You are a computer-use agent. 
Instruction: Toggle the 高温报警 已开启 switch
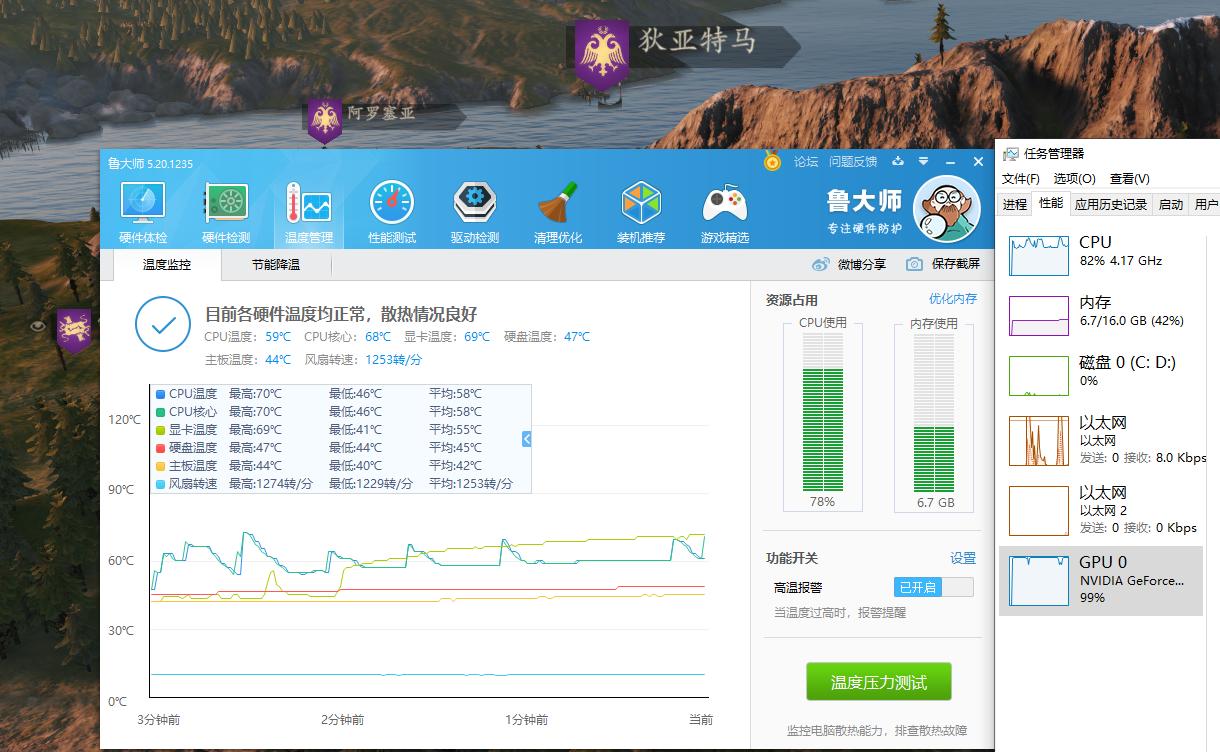point(933,587)
